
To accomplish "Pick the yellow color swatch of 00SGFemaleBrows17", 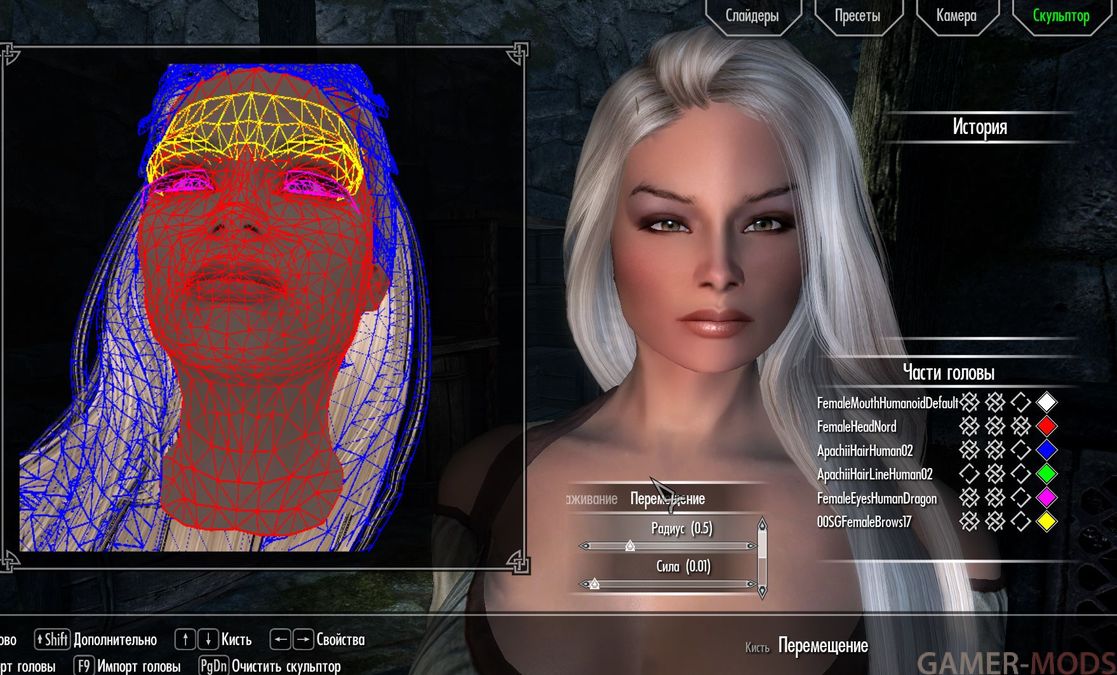I will 1046,521.
